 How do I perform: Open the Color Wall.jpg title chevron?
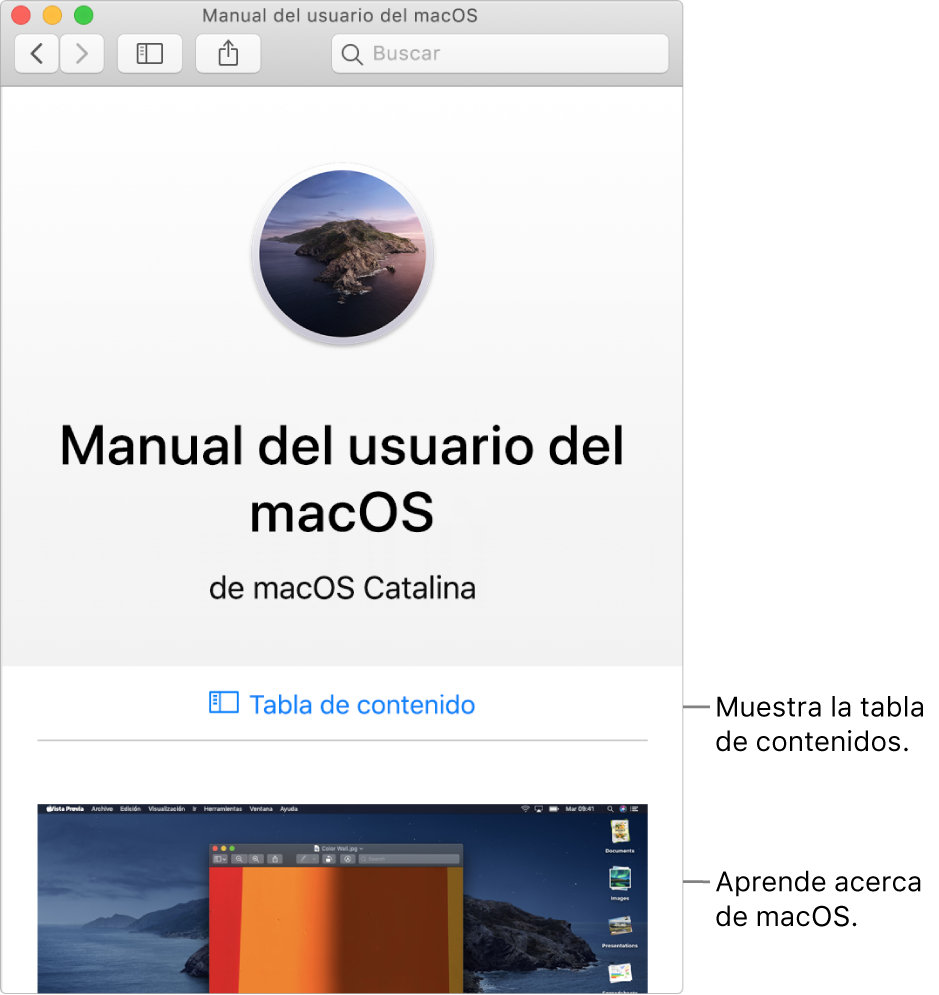[x=361, y=847]
